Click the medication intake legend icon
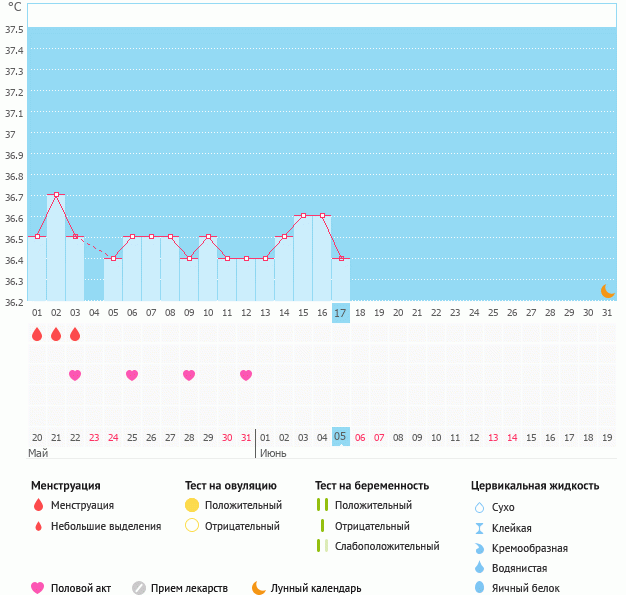Image resolution: width=626 pixels, height=595 pixels. tap(139, 588)
